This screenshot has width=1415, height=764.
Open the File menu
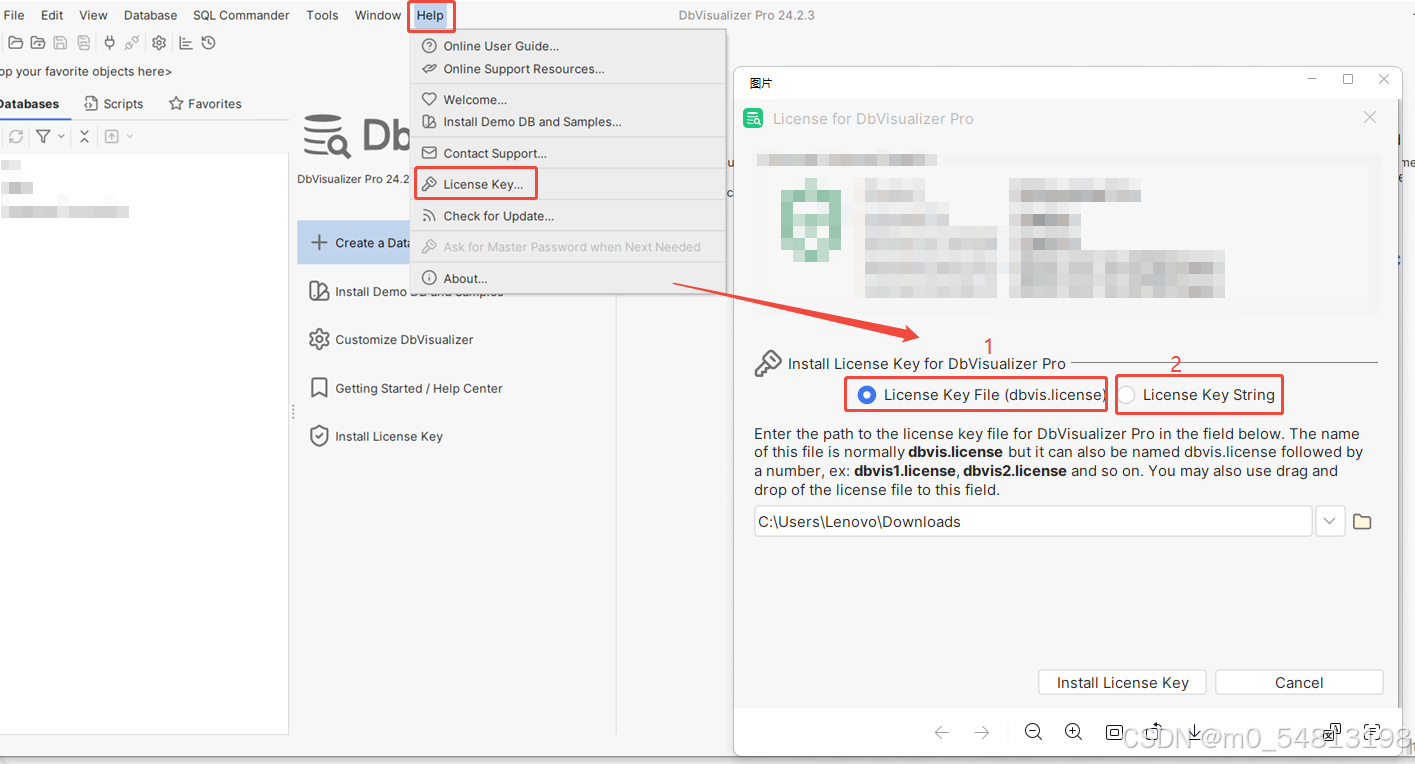point(14,15)
